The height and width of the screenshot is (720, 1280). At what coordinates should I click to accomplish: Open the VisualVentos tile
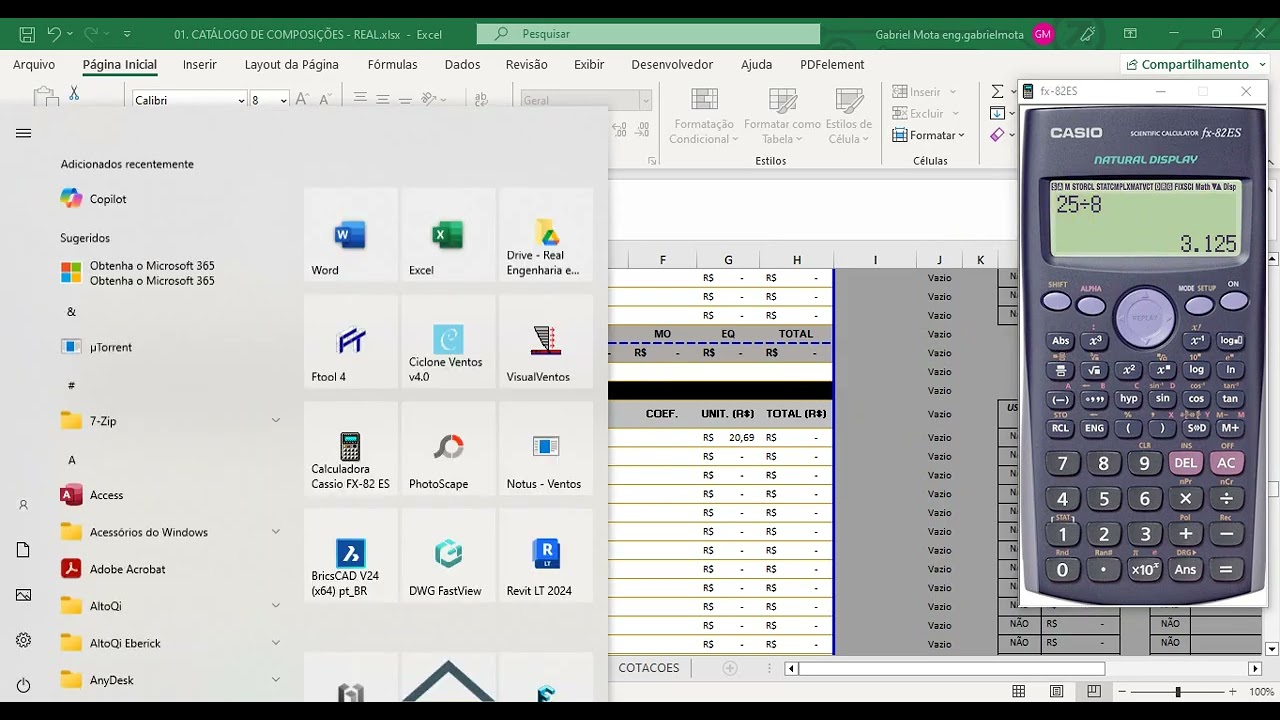pos(545,342)
